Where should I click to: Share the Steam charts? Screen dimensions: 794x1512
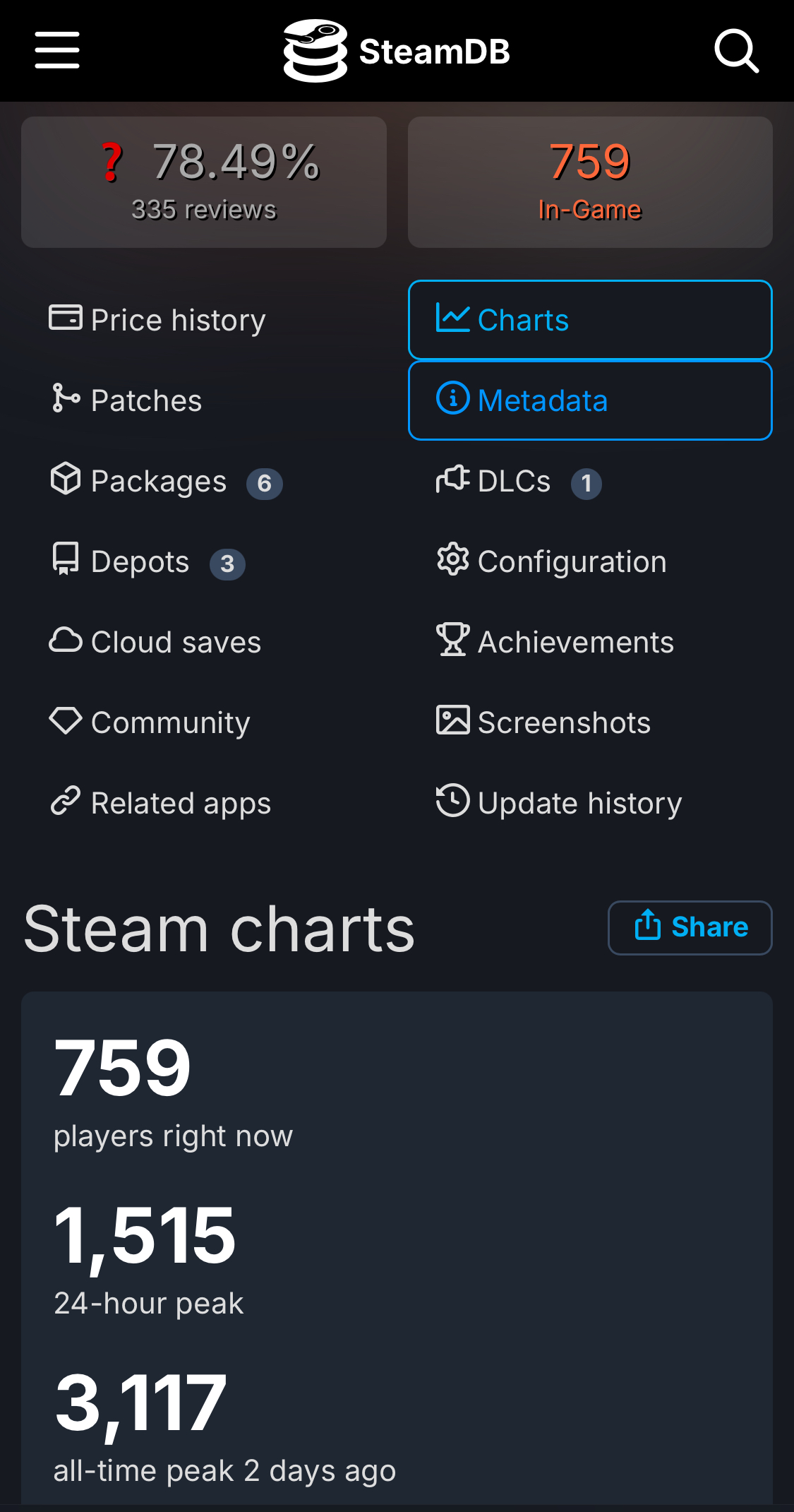(x=690, y=927)
